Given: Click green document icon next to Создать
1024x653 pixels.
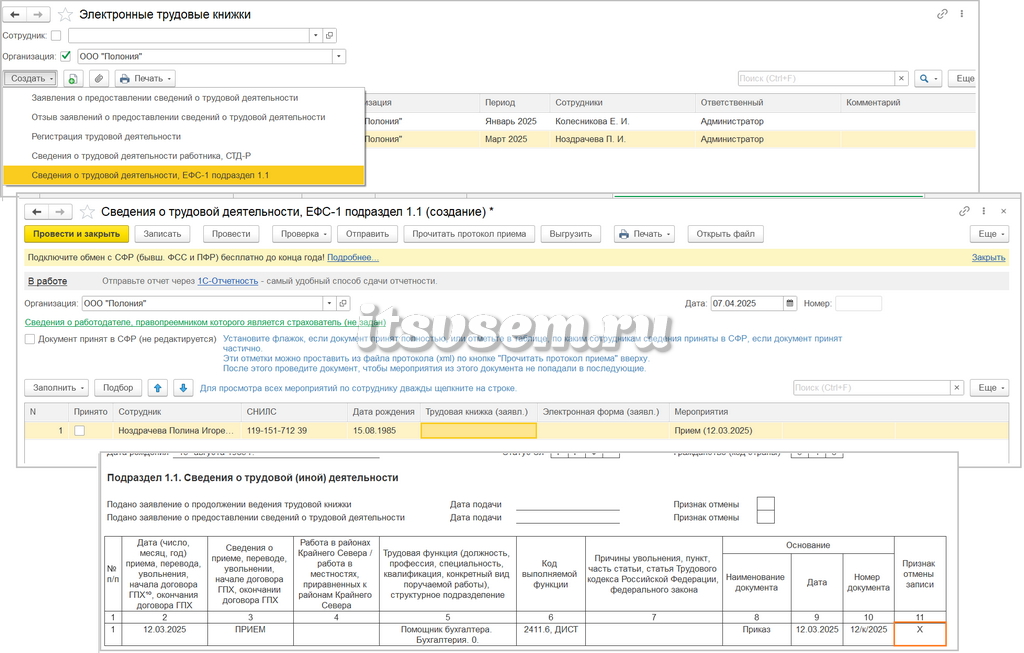Looking at the screenshot, I should [72, 78].
